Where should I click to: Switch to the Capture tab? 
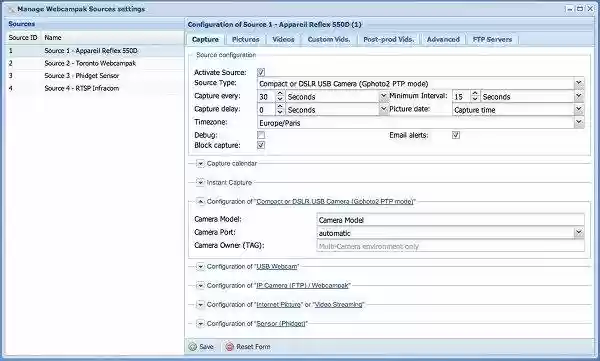[x=205, y=39]
